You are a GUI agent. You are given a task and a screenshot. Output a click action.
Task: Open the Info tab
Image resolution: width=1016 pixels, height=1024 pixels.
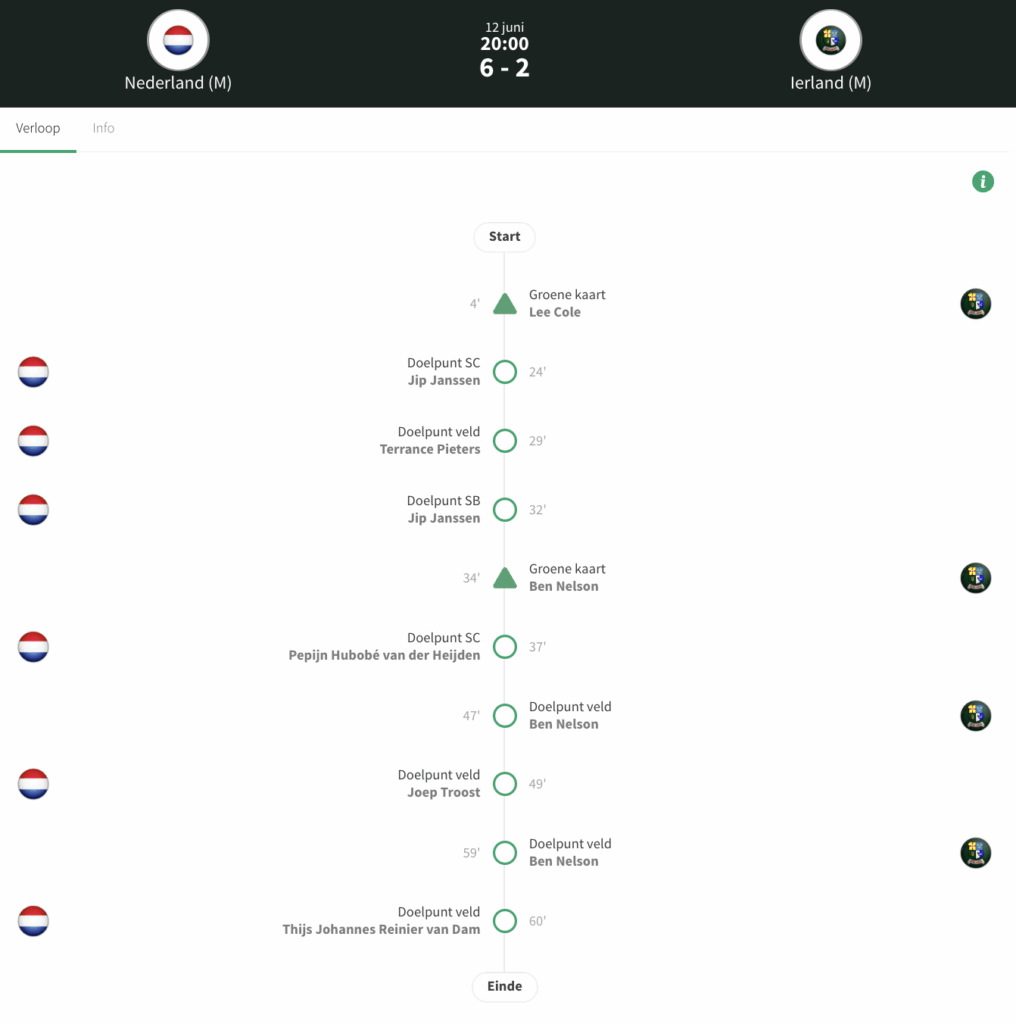tap(103, 128)
